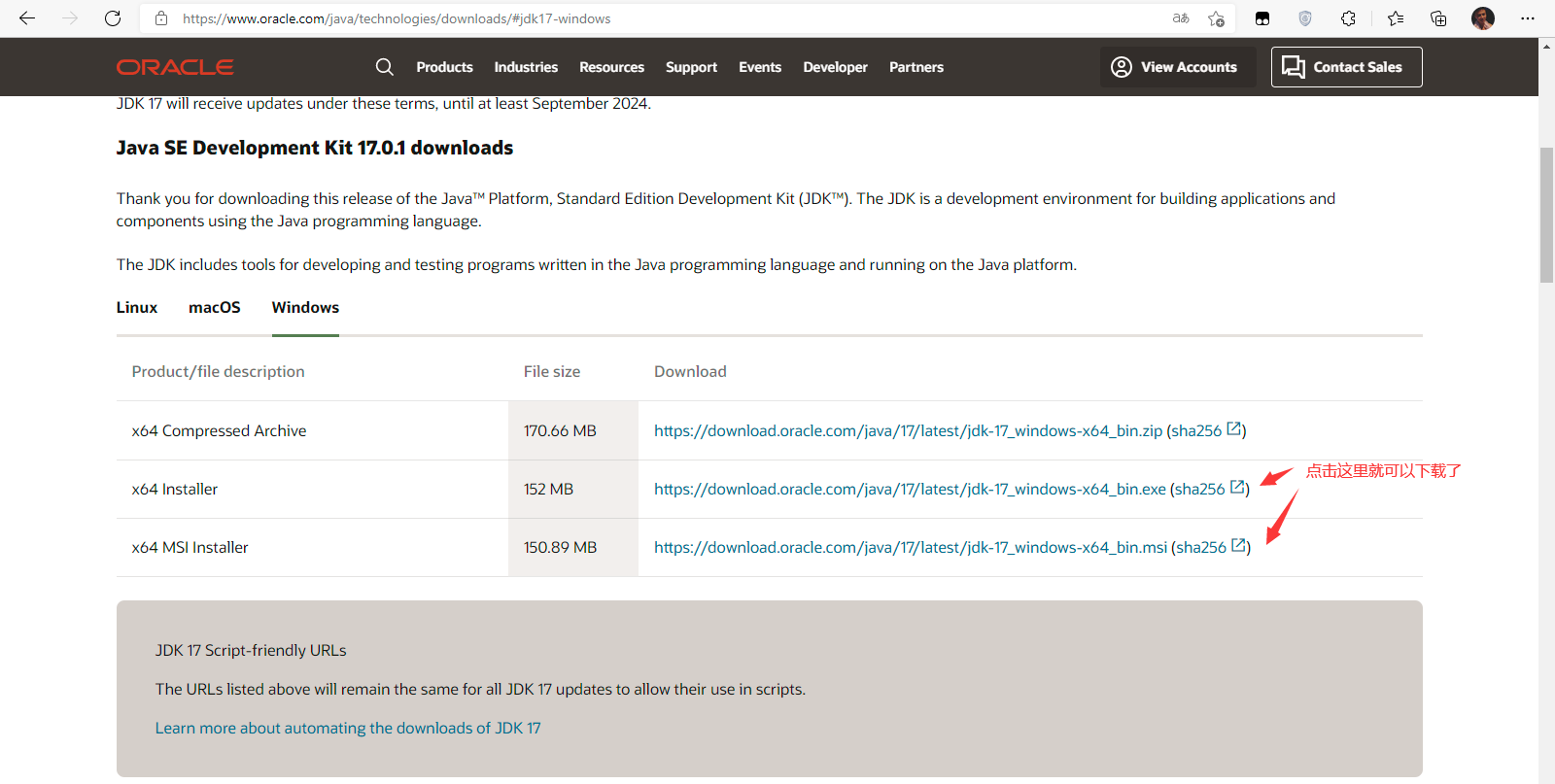This screenshot has height=784, width=1555.
Task: Open the shield extension icon
Action: click(1305, 18)
